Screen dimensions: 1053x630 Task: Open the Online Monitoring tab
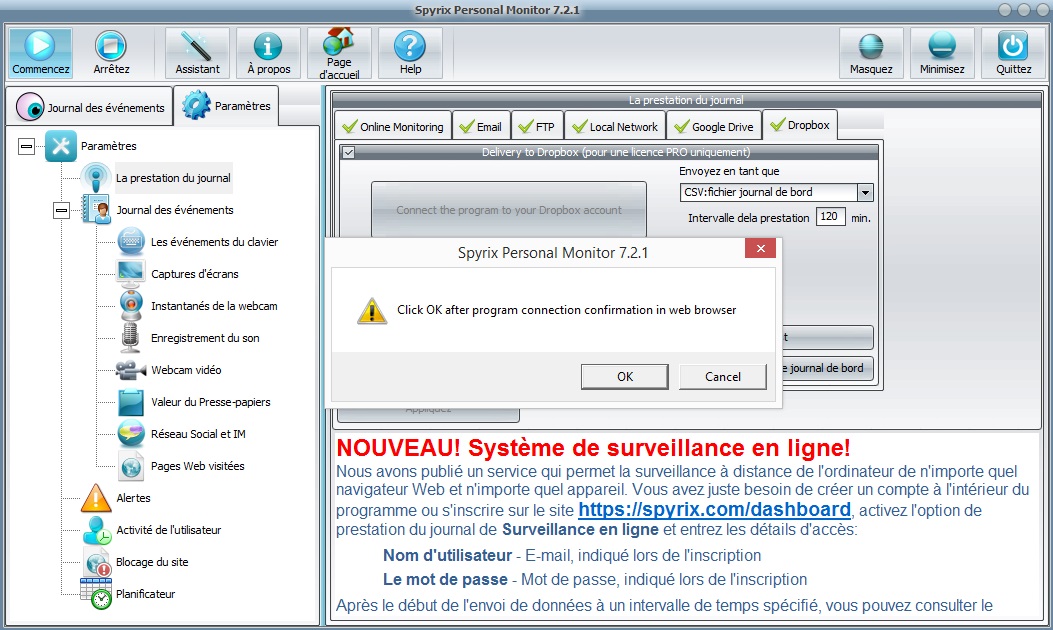(x=393, y=126)
